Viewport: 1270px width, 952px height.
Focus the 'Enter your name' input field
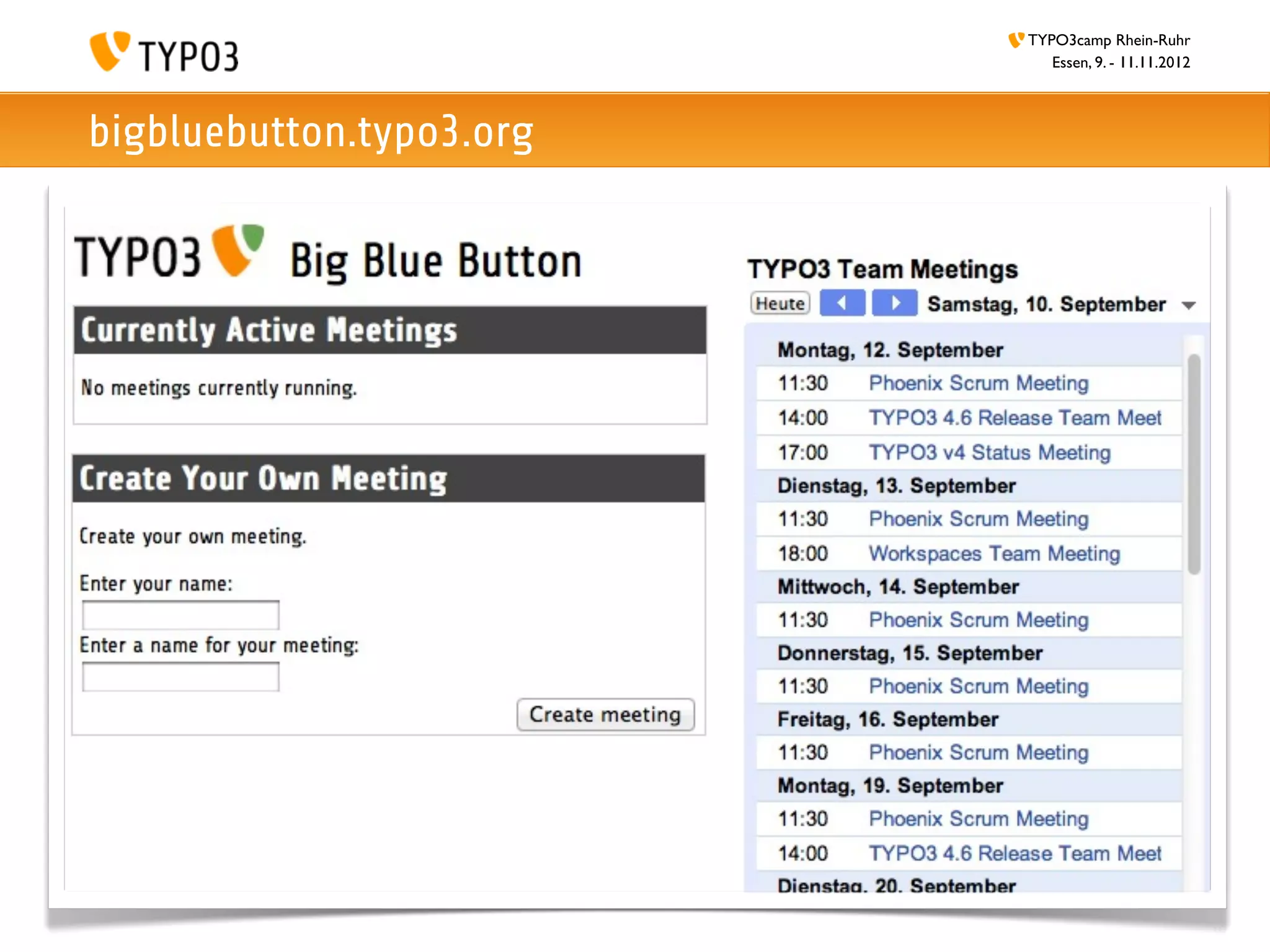coord(180,615)
